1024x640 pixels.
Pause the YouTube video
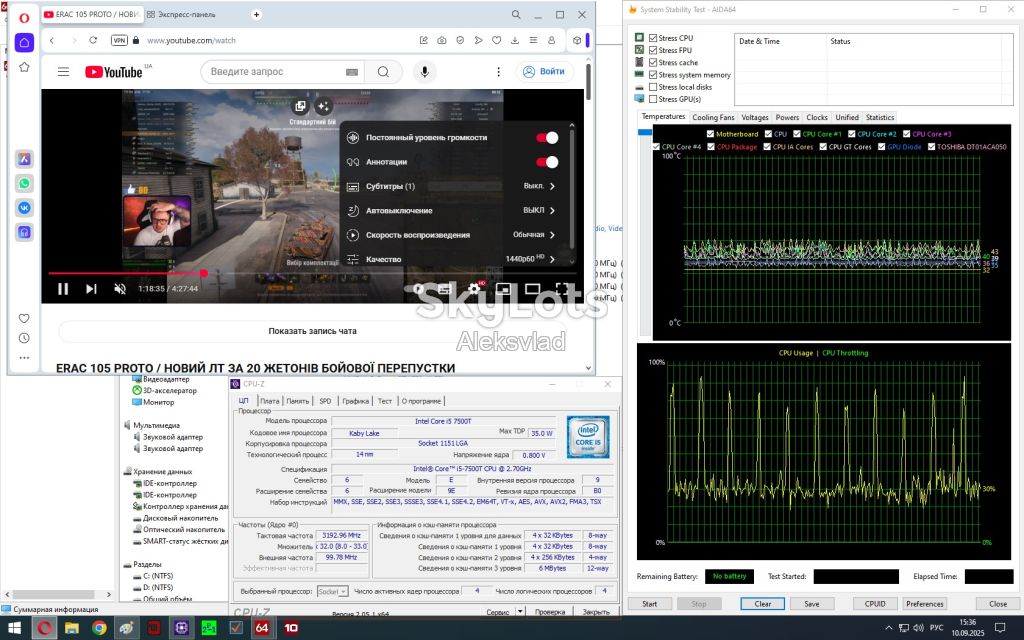pyautogui.click(x=63, y=289)
